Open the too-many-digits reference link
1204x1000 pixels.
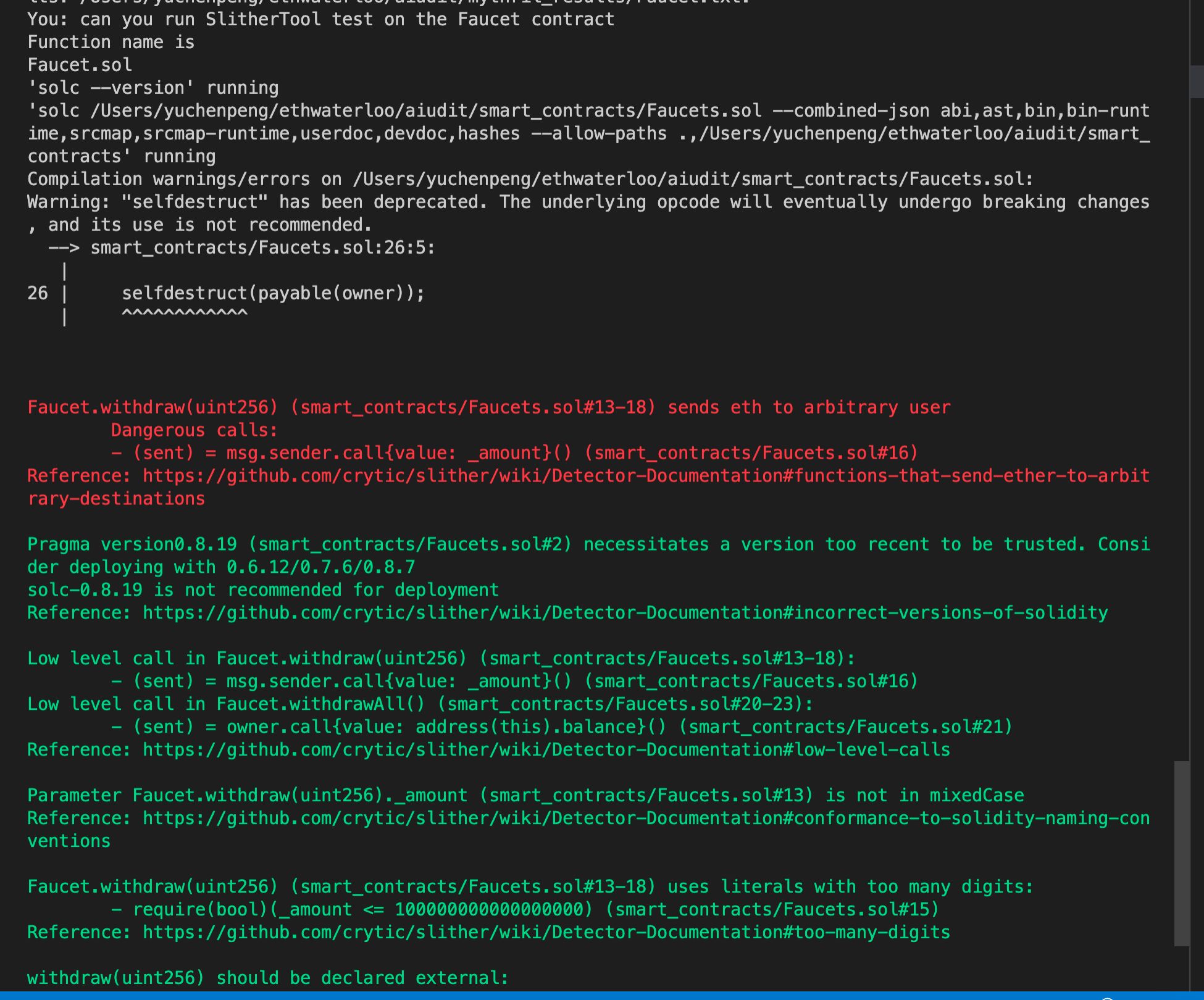[546, 933]
